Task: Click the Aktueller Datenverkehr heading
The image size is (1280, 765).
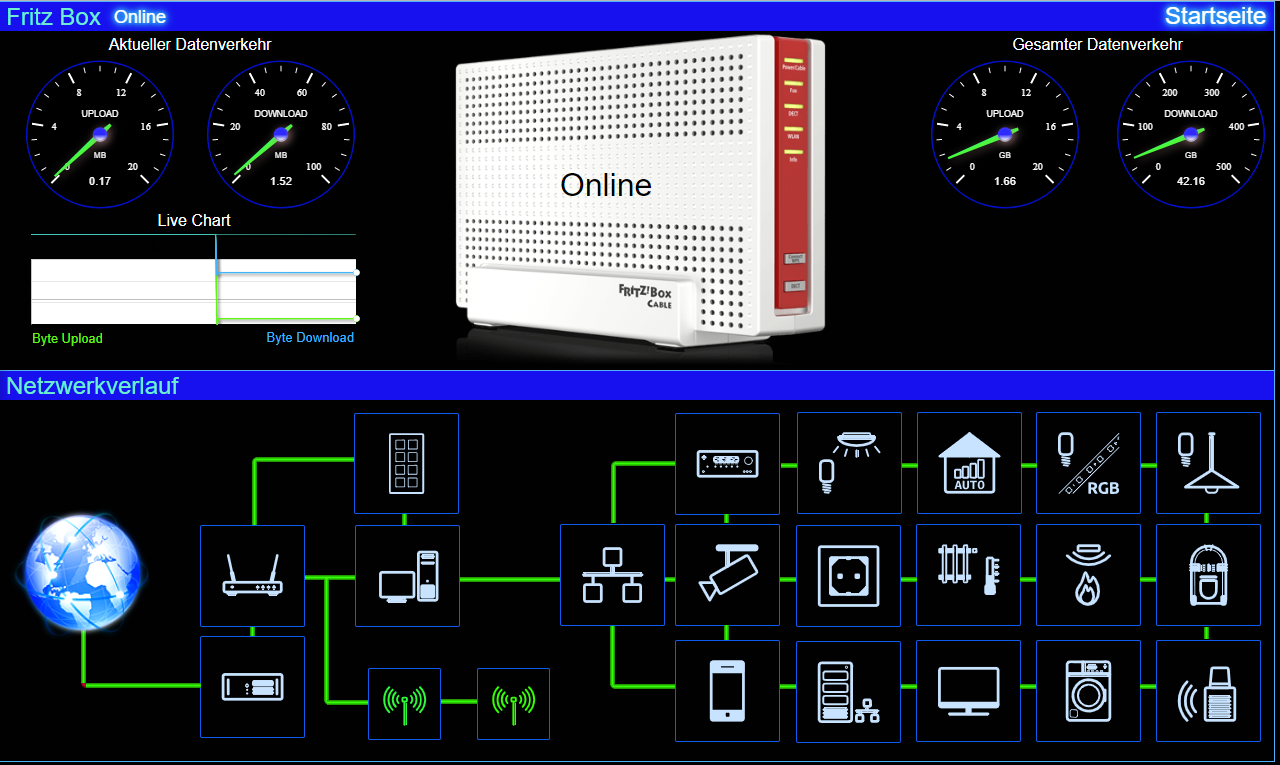Action: (x=190, y=44)
